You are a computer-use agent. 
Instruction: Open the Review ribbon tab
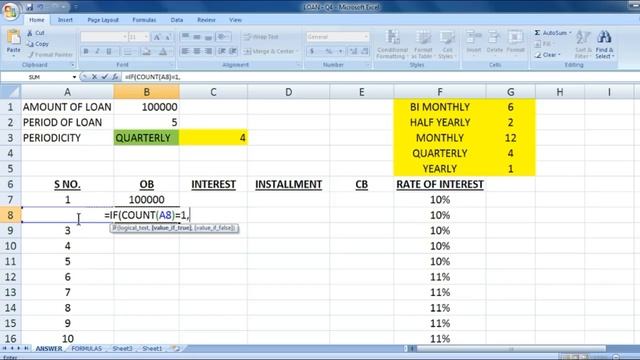(206, 20)
